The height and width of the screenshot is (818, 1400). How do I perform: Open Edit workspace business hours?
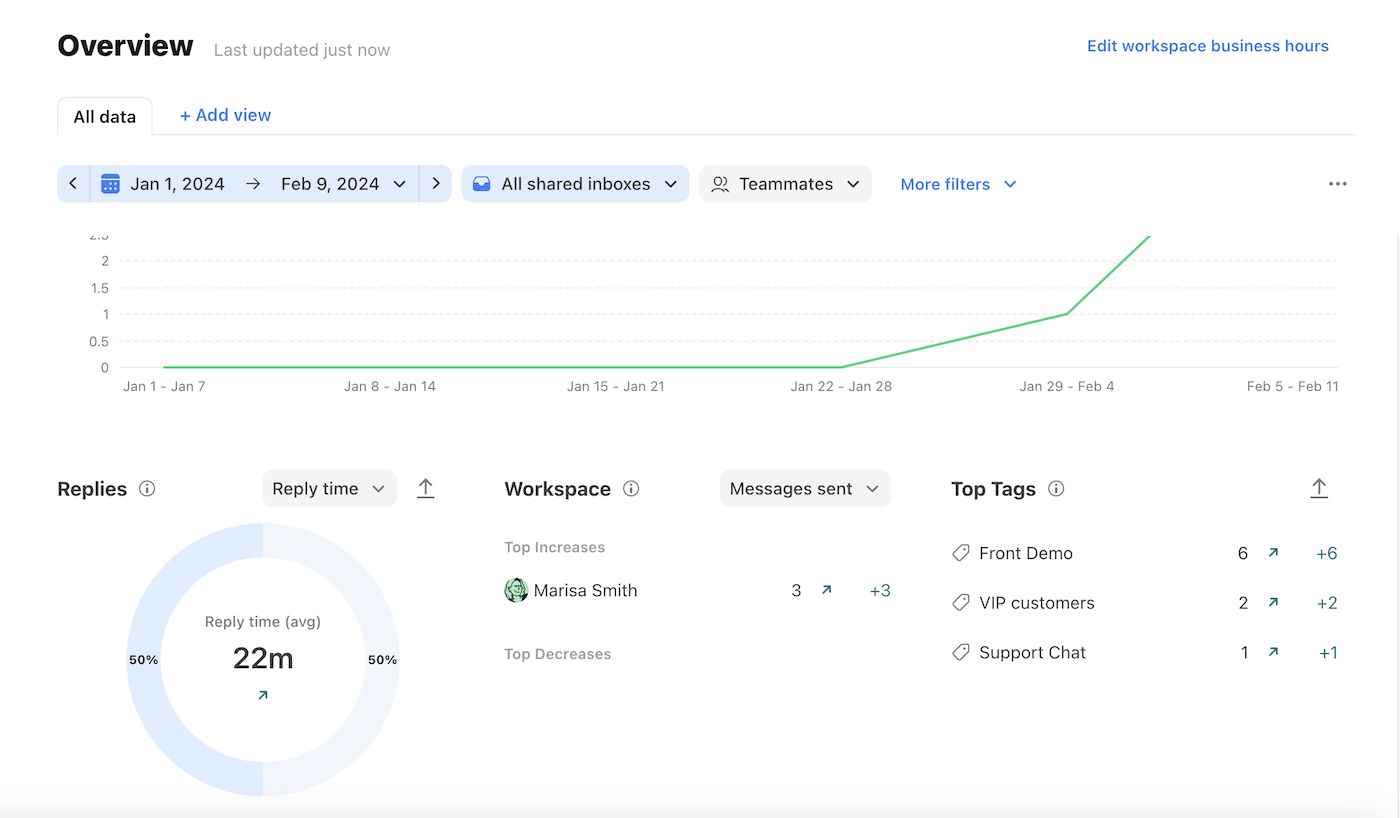1207,45
